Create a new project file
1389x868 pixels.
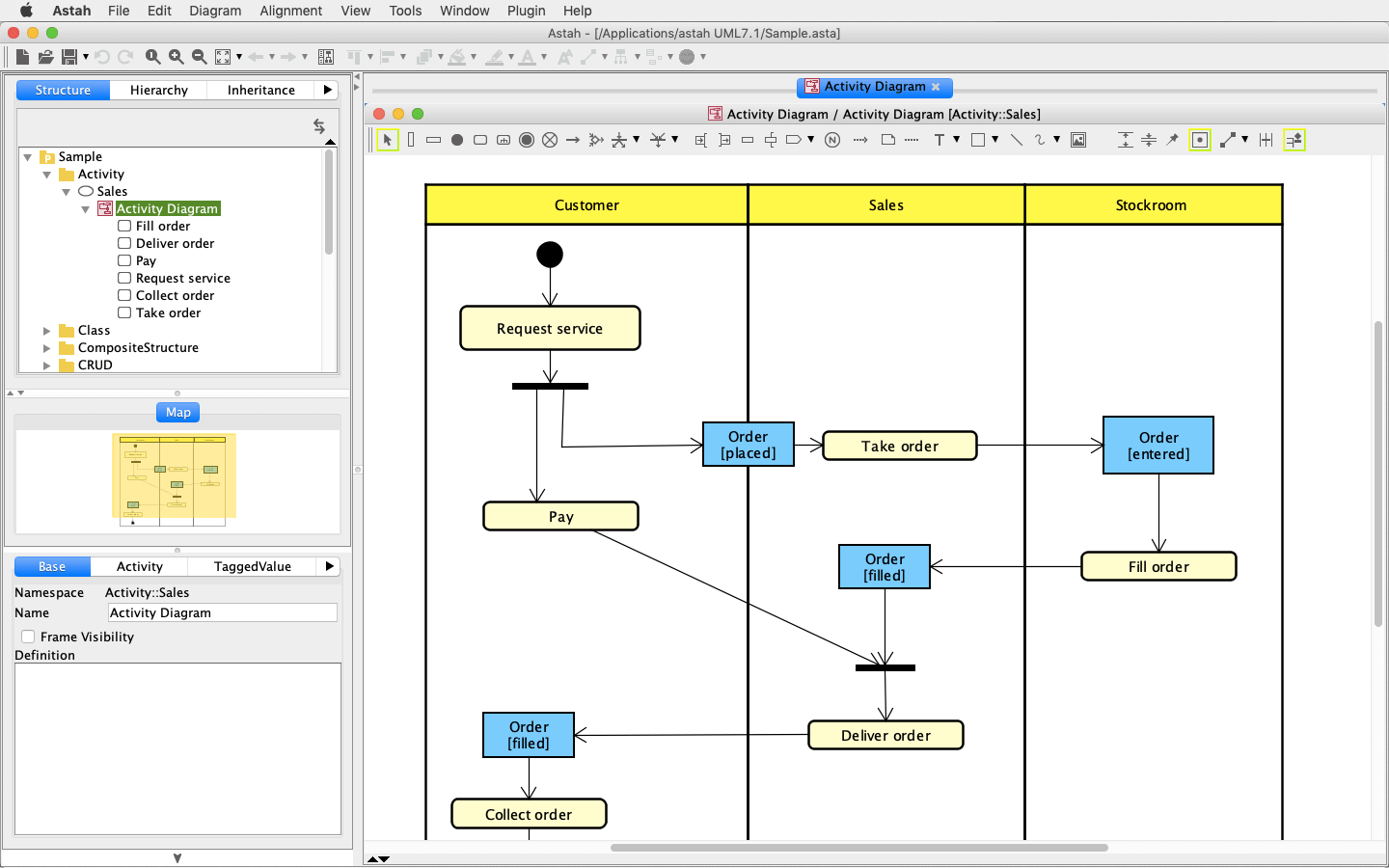[x=22, y=57]
